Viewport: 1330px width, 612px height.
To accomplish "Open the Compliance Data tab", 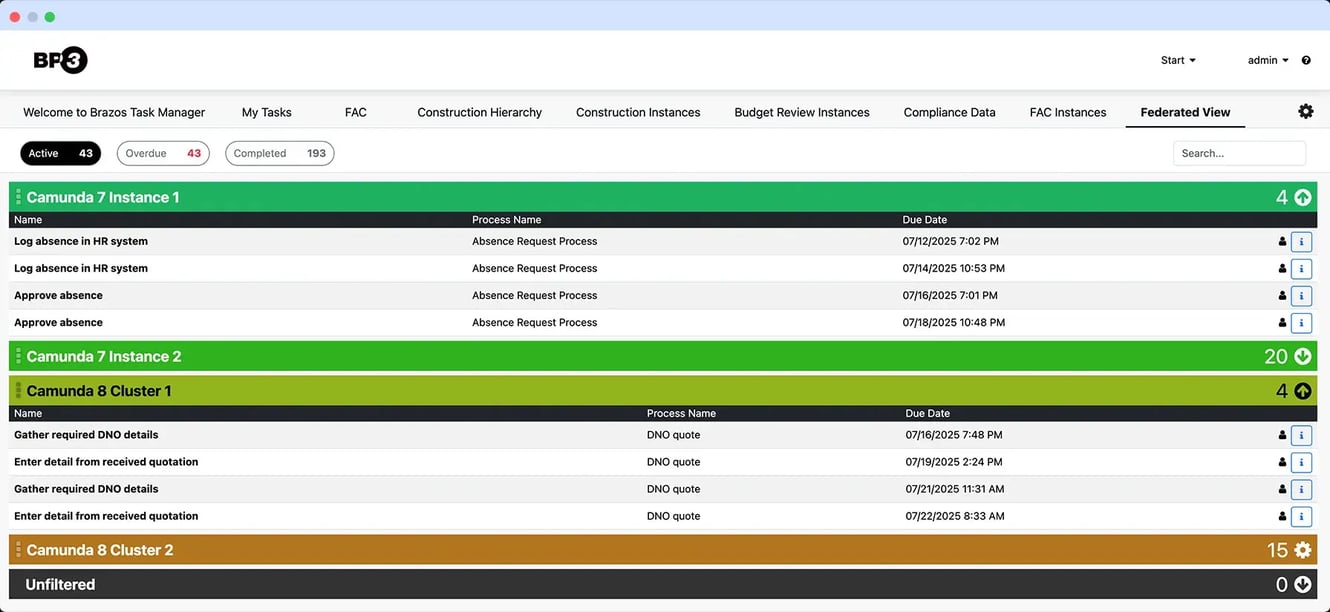I will (x=949, y=113).
